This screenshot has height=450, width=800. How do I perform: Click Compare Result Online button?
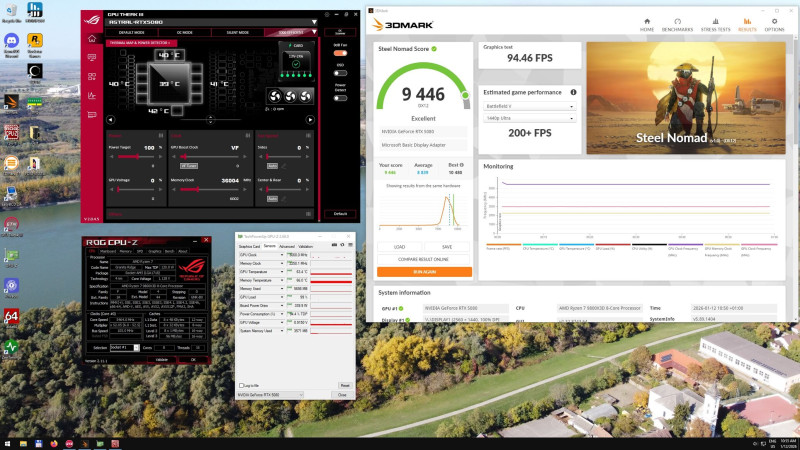[x=424, y=259]
